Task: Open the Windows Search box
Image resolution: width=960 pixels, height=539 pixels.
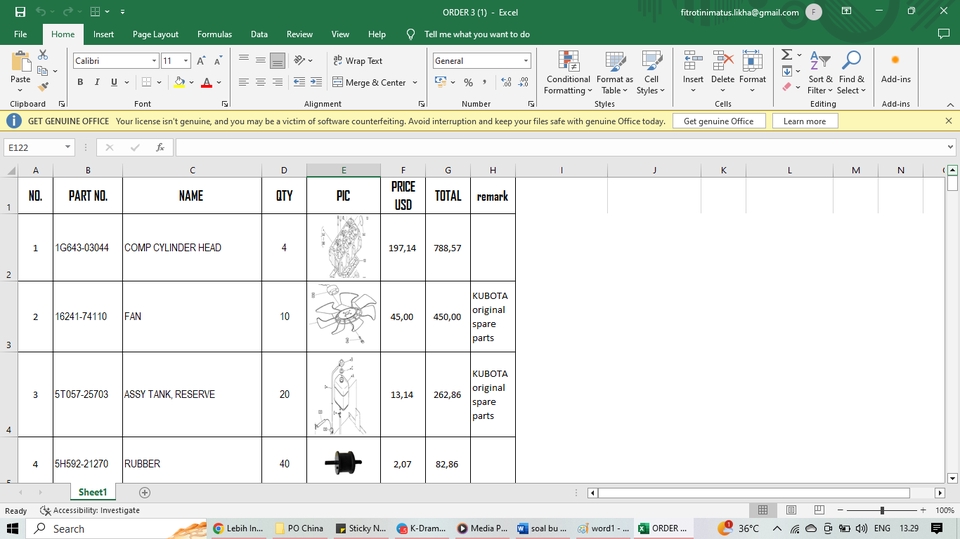Action: [x=118, y=529]
